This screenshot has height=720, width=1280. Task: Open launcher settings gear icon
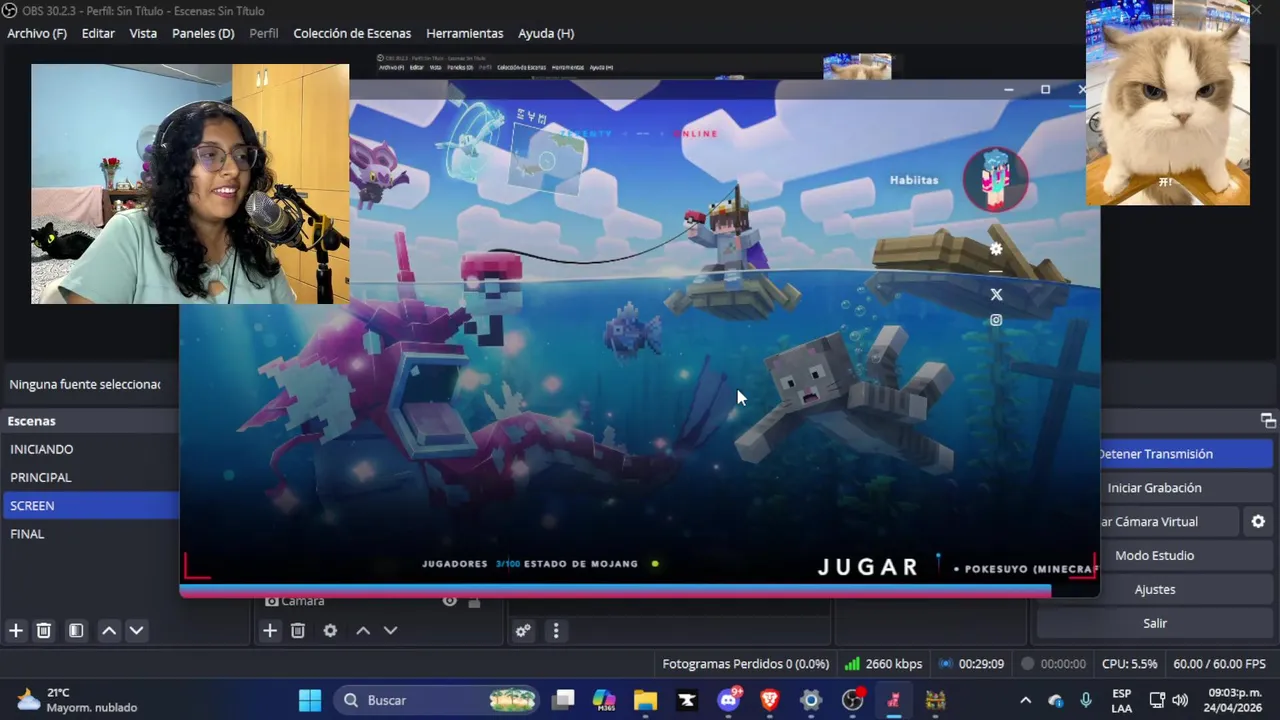pyautogui.click(x=996, y=249)
